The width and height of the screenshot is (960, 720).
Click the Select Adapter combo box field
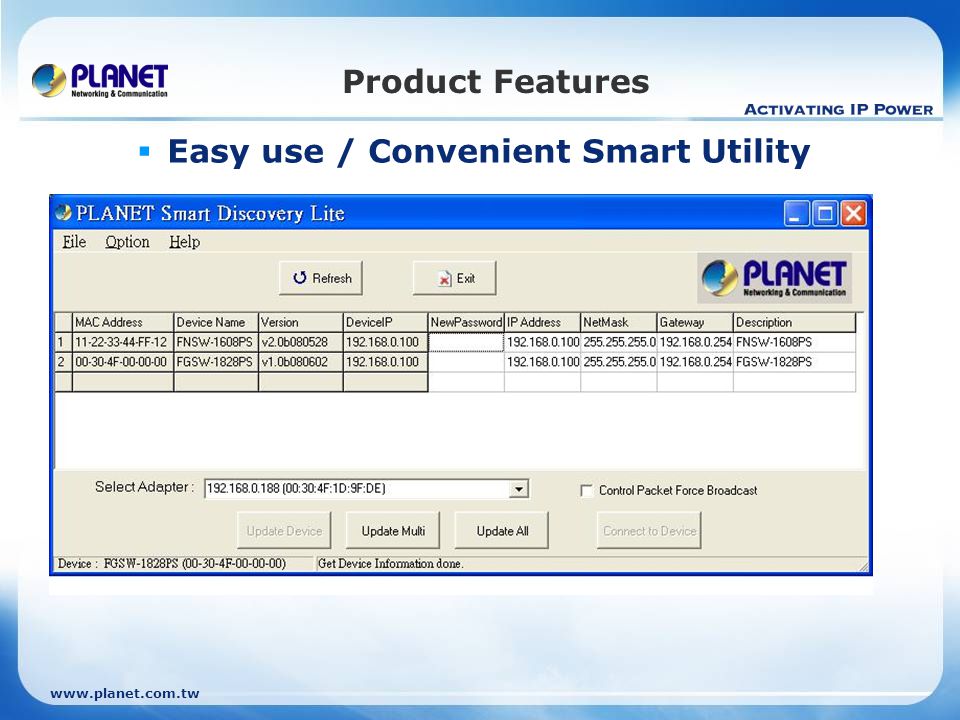[366, 489]
